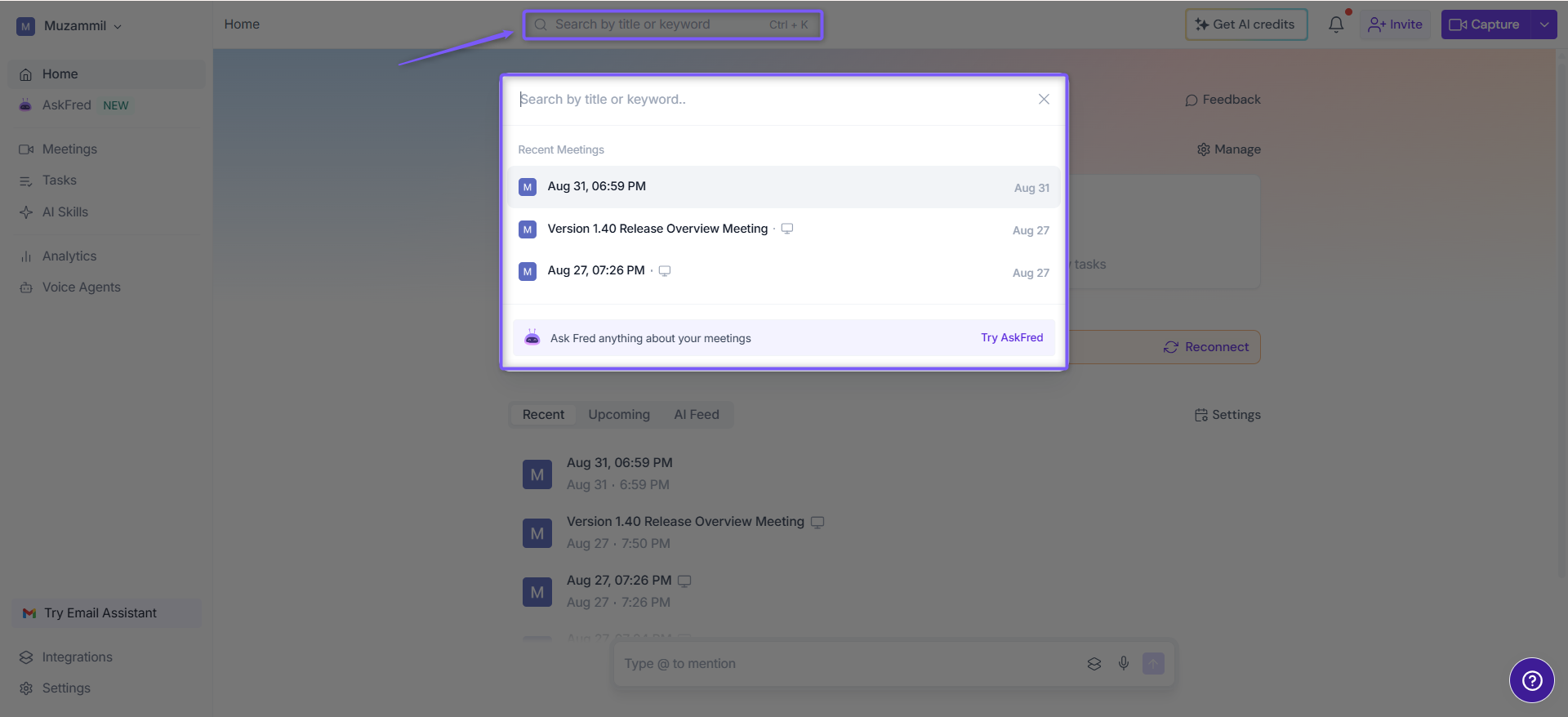This screenshot has width=1568, height=717.
Task: Switch to the Upcoming tab
Action: (x=619, y=415)
